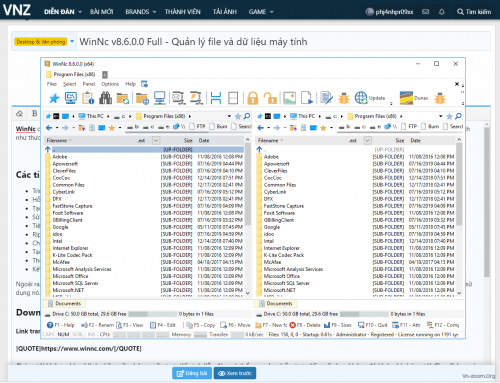Click the globe Update icon

361,98
